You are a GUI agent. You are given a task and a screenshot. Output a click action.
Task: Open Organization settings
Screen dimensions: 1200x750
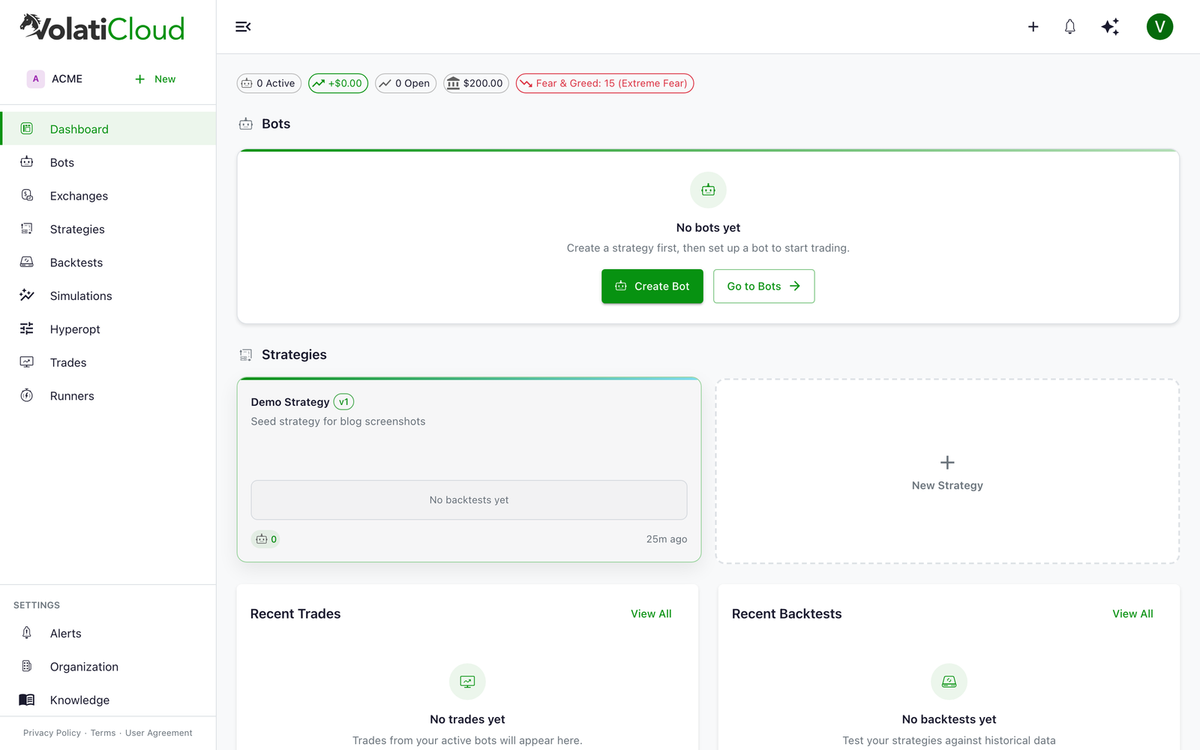pos(108,667)
